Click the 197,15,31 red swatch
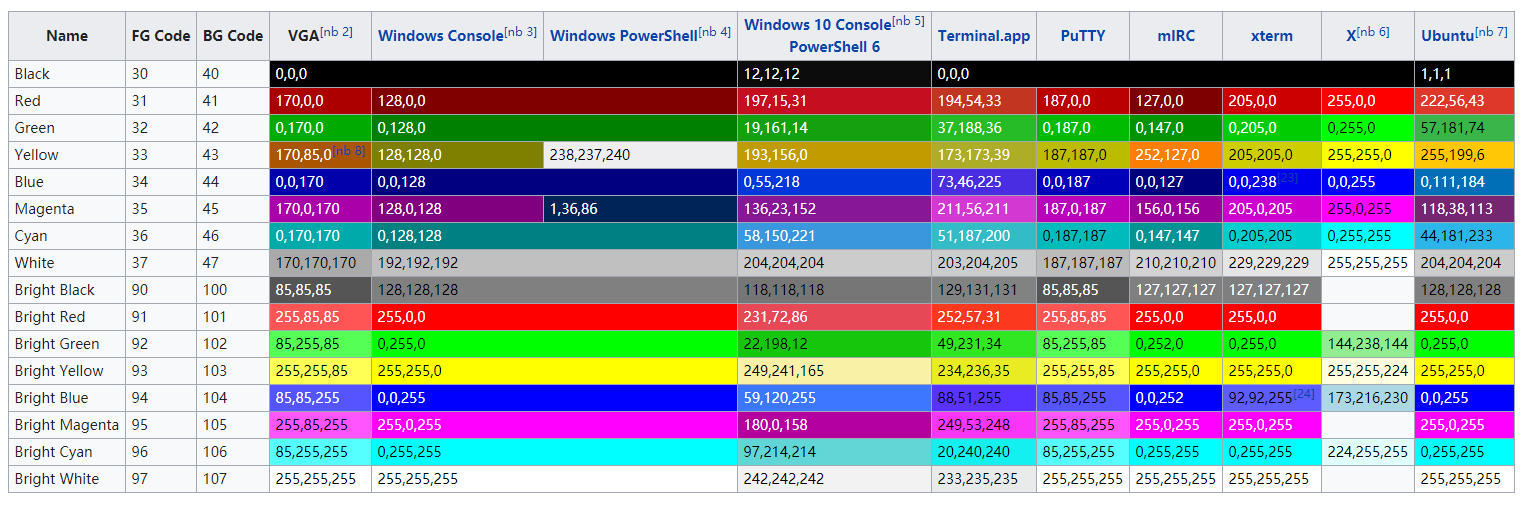Viewport: 1533px width, 507px height. (834, 101)
